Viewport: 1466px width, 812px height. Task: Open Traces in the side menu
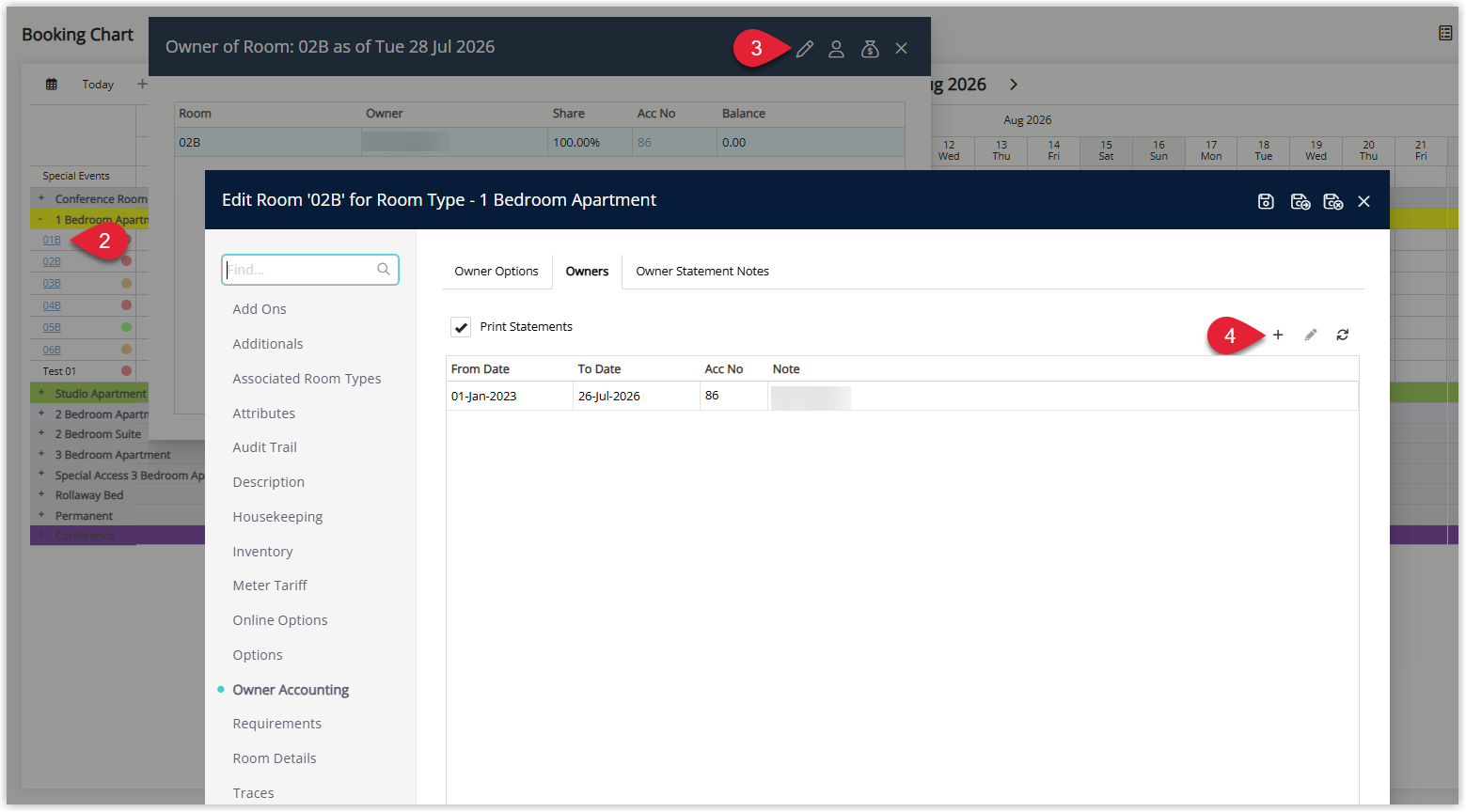click(x=254, y=793)
